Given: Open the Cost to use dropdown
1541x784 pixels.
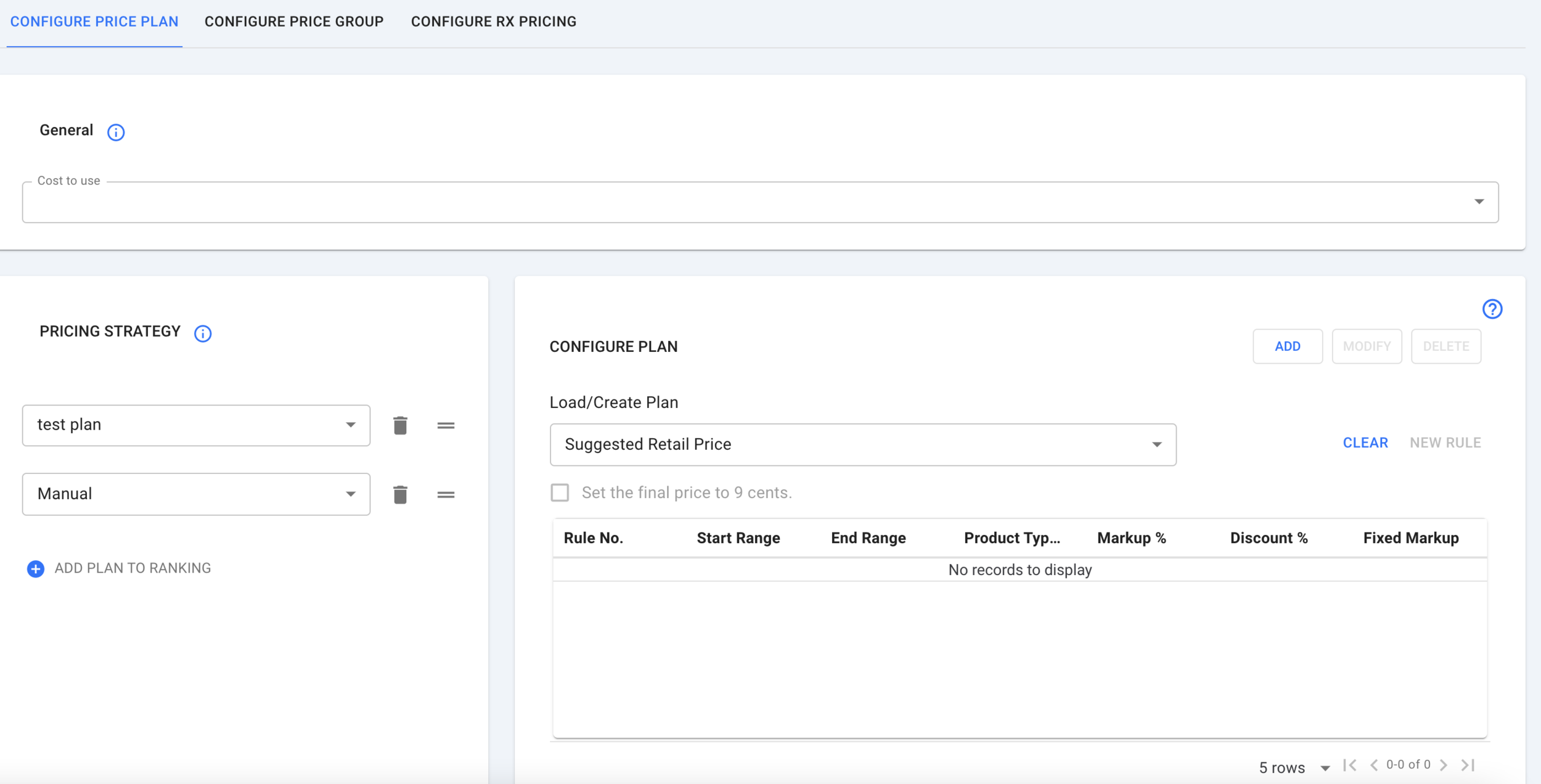Looking at the screenshot, I should coord(760,202).
